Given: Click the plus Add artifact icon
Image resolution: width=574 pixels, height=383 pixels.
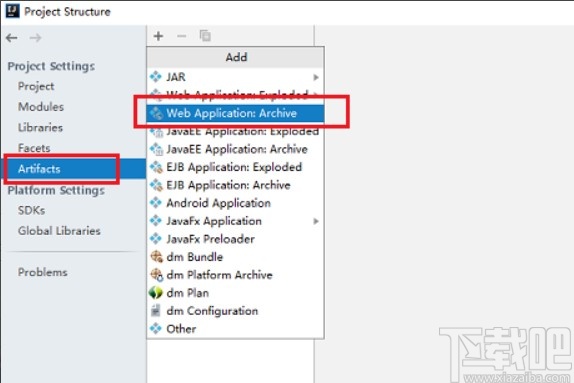Looking at the screenshot, I should 159,36.
